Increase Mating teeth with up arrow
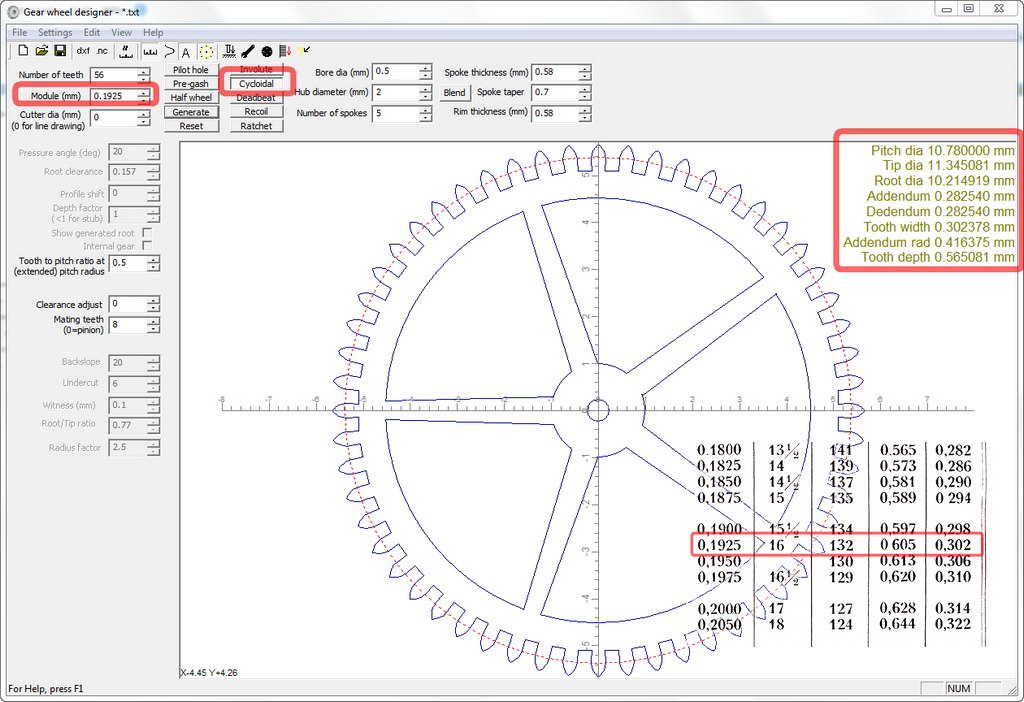1024x702 pixels. click(x=153, y=320)
